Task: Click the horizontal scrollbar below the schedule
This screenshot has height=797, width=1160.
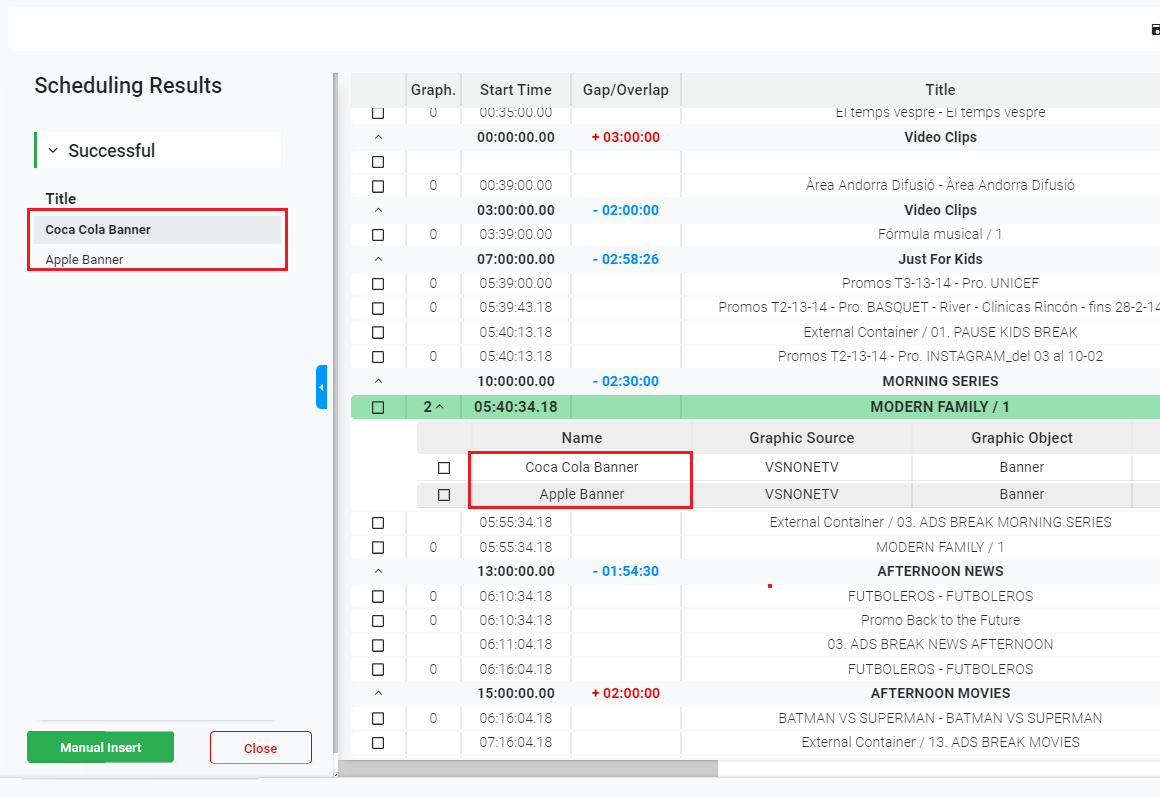Action: [x=528, y=768]
